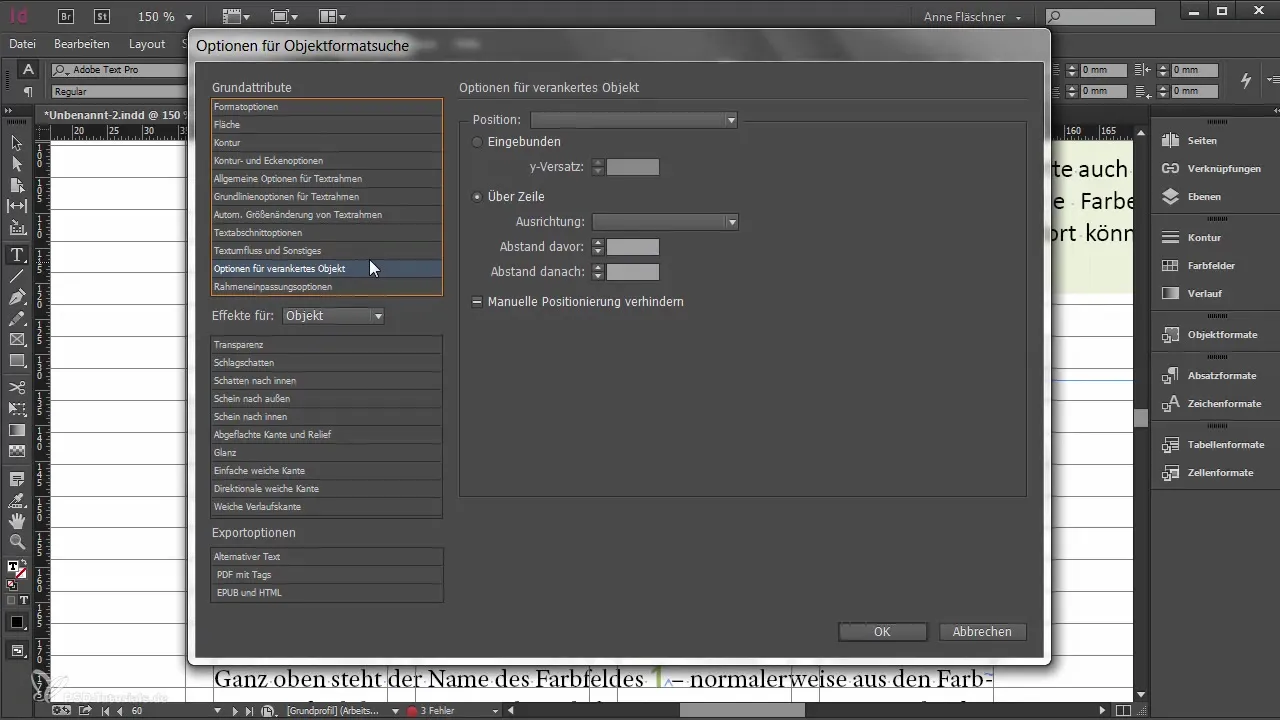Open the Layout menu
Image resolution: width=1280 pixels, height=720 pixels.
pyautogui.click(x=147, y=44)
